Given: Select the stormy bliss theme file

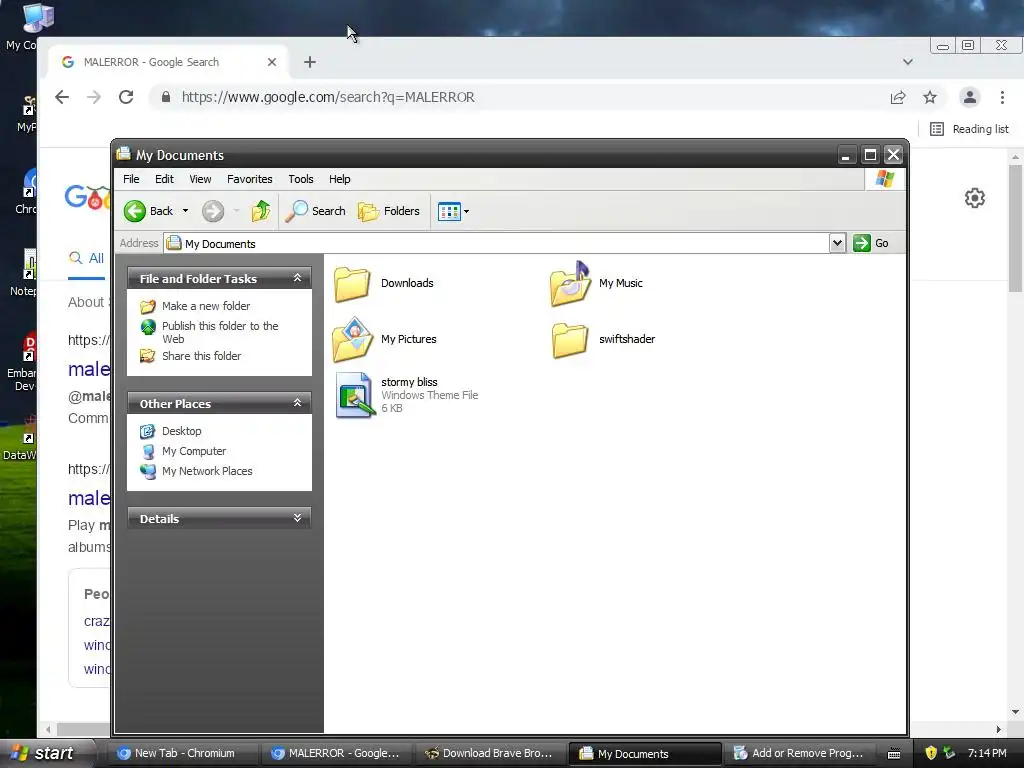Looking at the screenshot, I should click(x=407, y=394).
